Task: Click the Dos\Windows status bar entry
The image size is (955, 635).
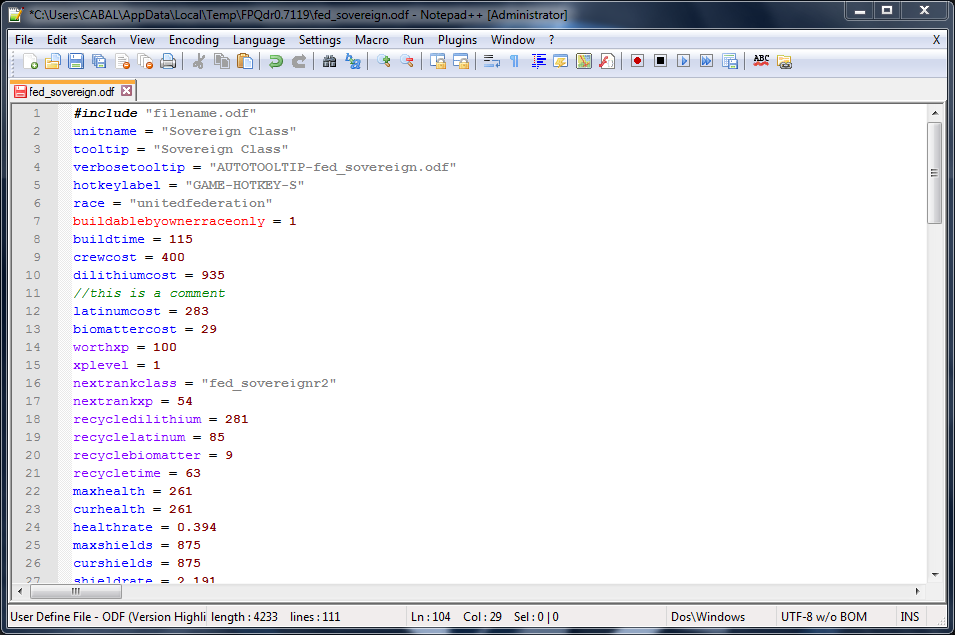Action: 708,617
